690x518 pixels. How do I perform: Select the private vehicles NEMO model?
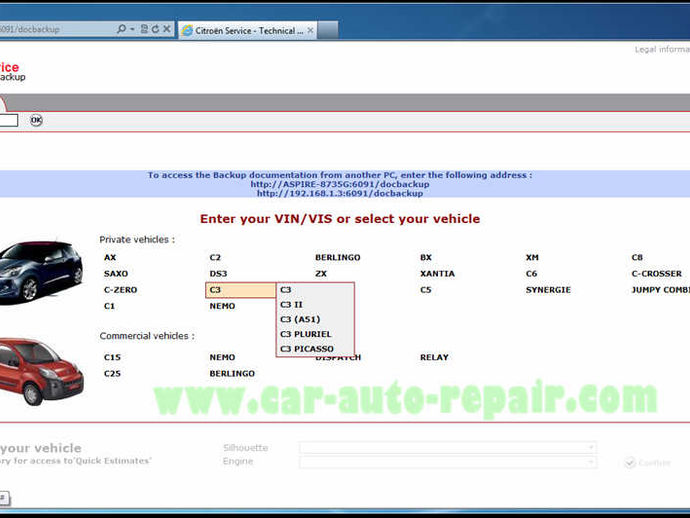pyautogui.click(x=222, y=306)
